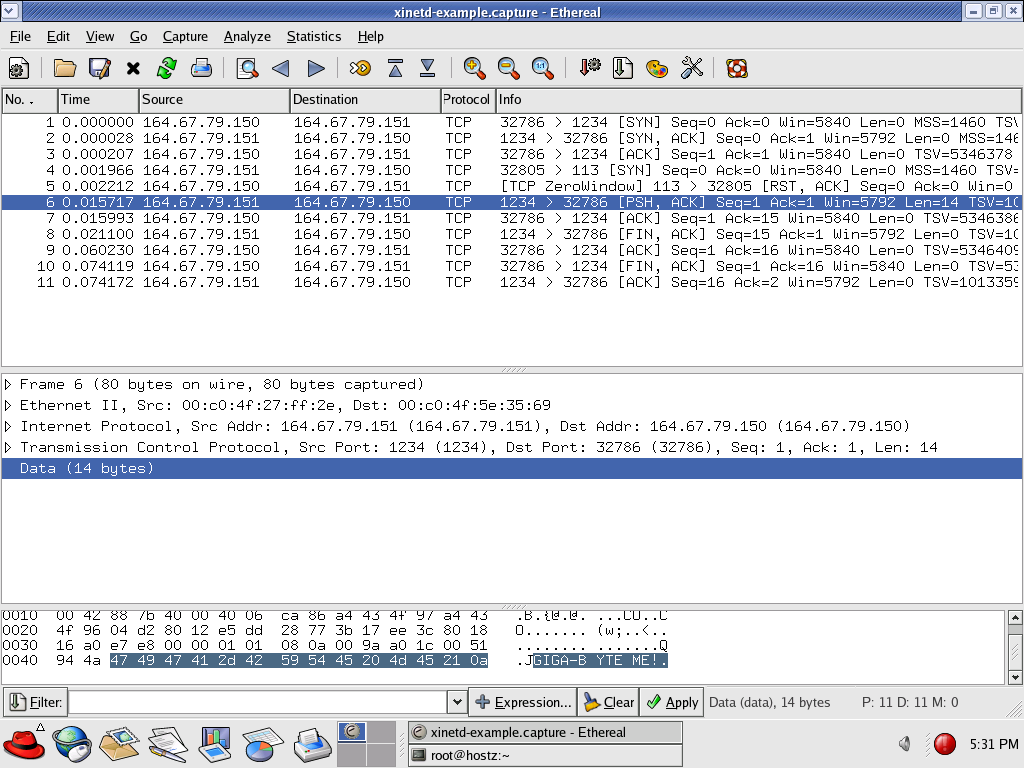Click the Find packet magnifier icon
1024x768 pixels.
pyautogui.click(x=247, y=68)
